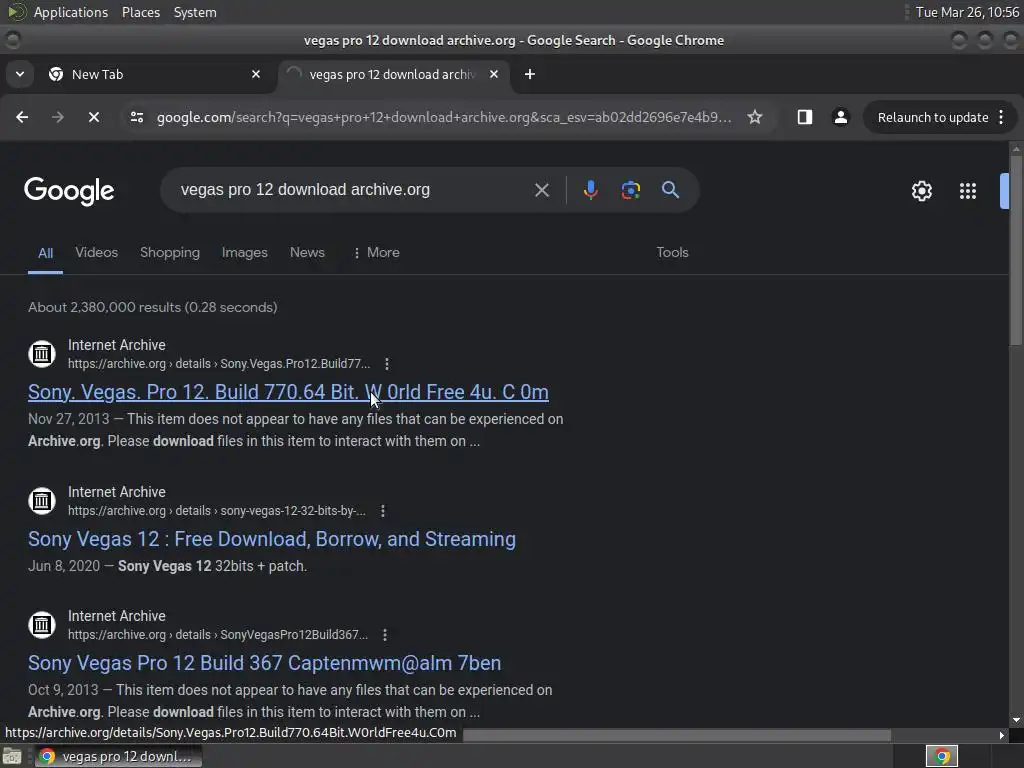Image resolution: width=1024 pixels, height=768 pixels.
Task: Open the Tools search options
Action: tap(672, 252)
